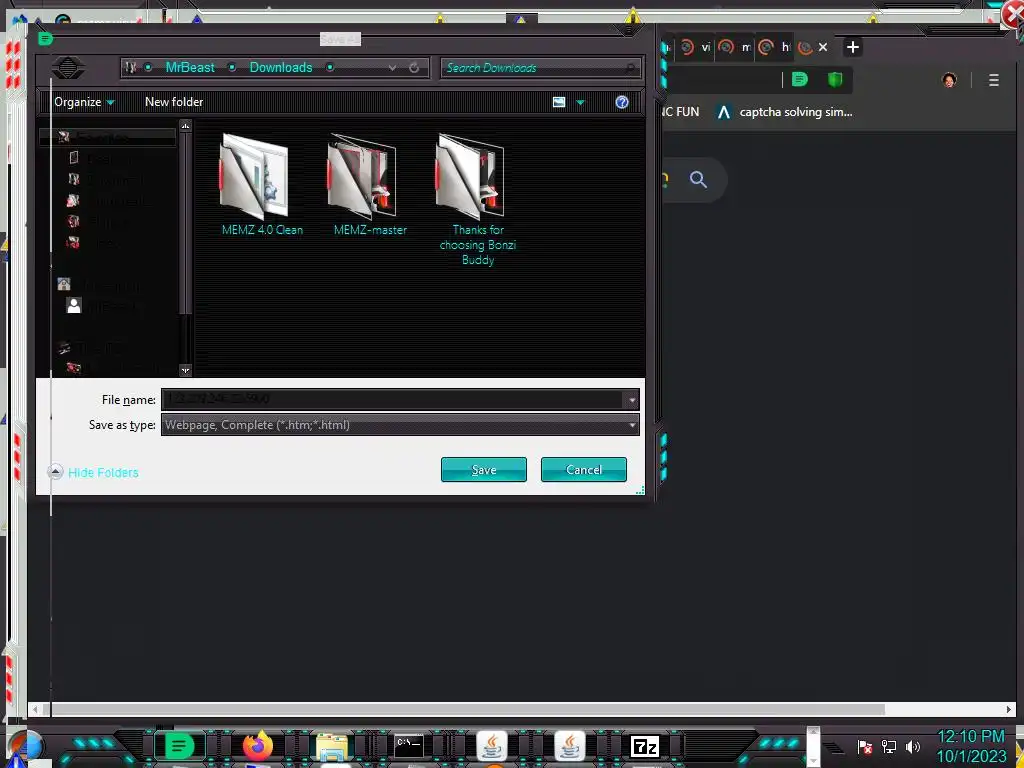This screenshot has width=1024, height=768.
Task: Select Downloads in the address breadcrumb
Action: (281, 67)
